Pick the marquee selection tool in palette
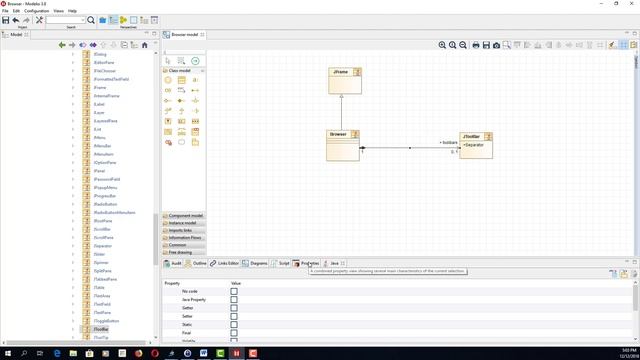The height and width of the screenshot is (360, 640). (x=181, y=61)
